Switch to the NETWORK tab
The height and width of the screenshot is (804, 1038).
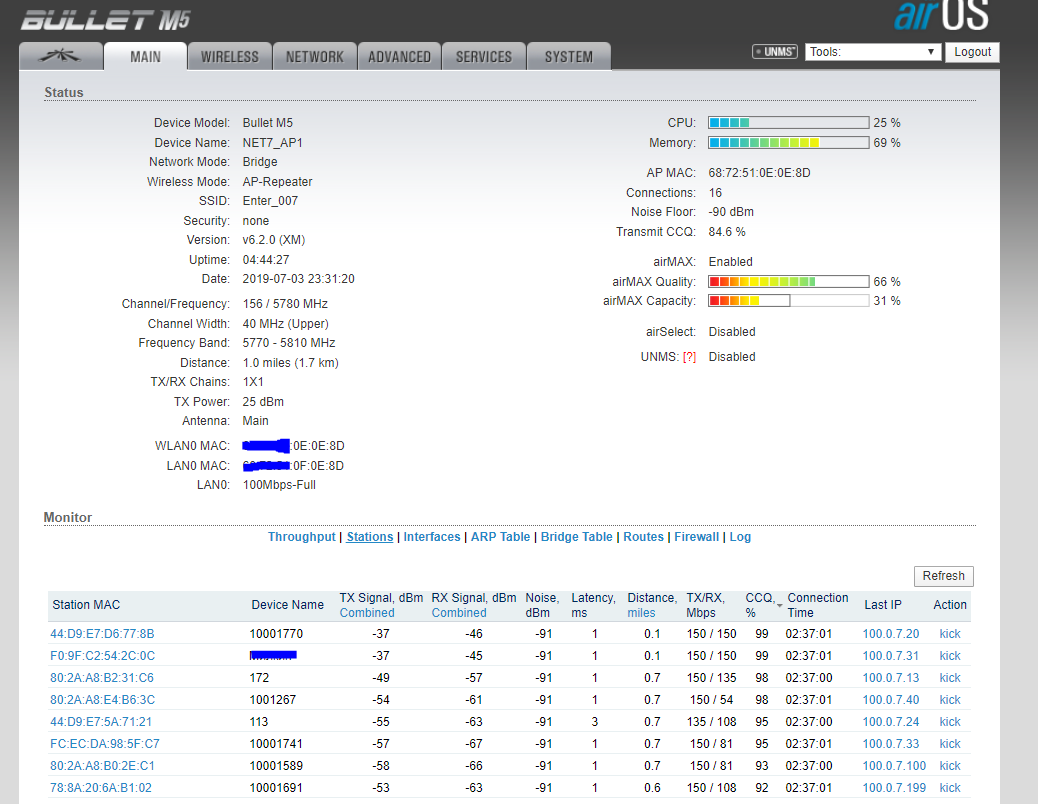[314, 57]
